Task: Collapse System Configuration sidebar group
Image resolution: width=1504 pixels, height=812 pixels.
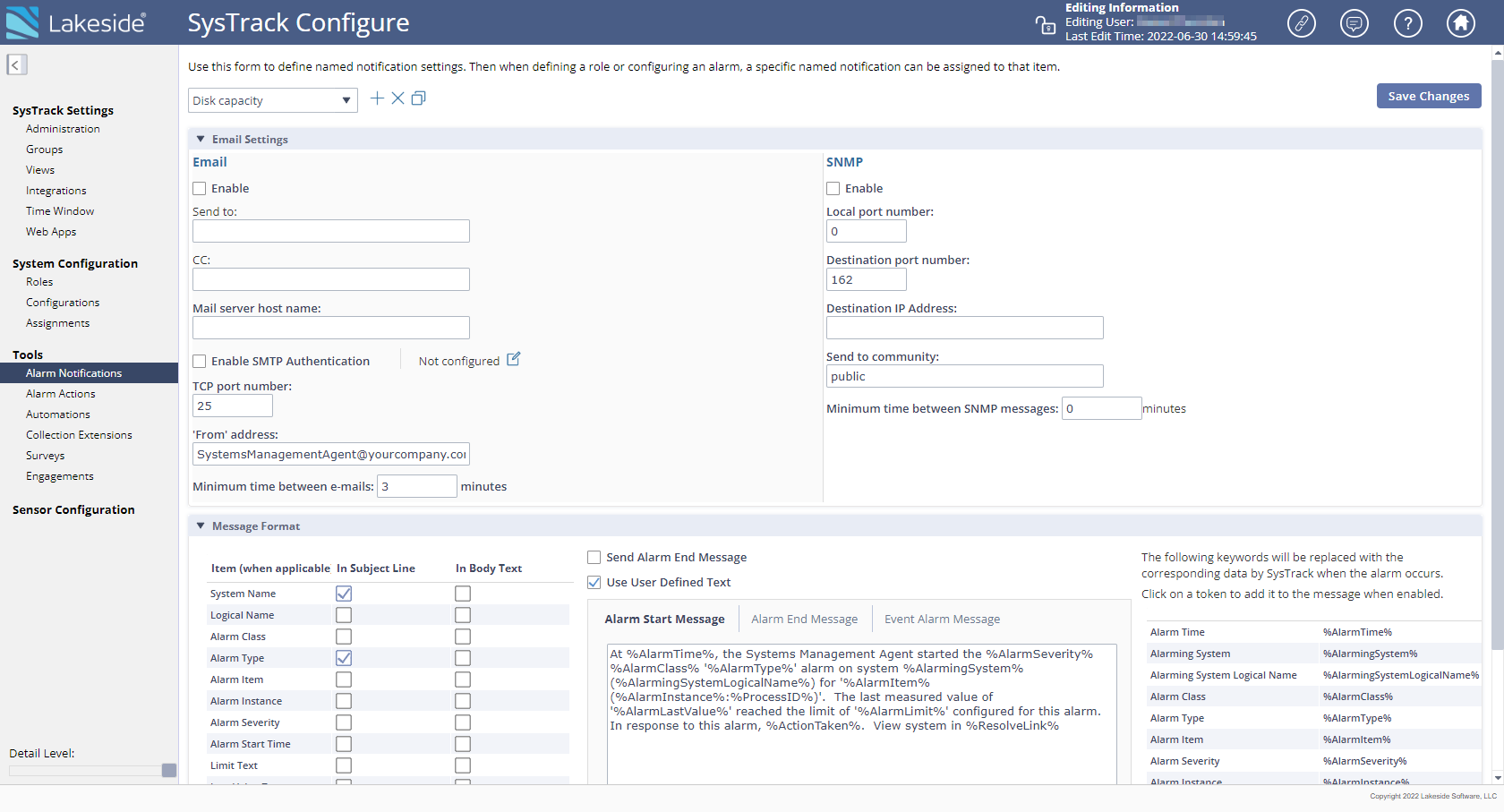Action: pyautogui.click(x=75, y=264)
